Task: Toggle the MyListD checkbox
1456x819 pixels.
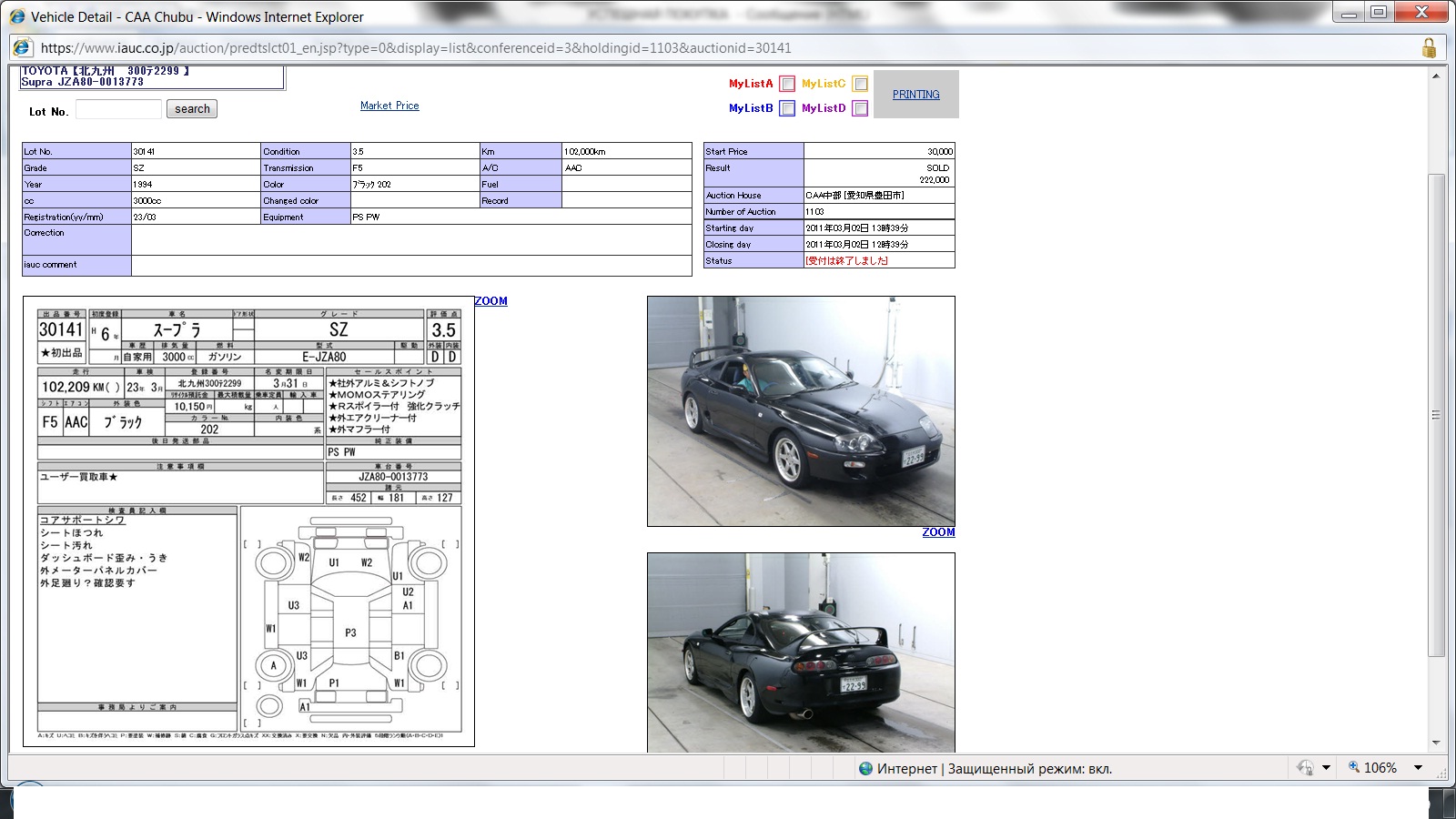Action: point(860,108)
